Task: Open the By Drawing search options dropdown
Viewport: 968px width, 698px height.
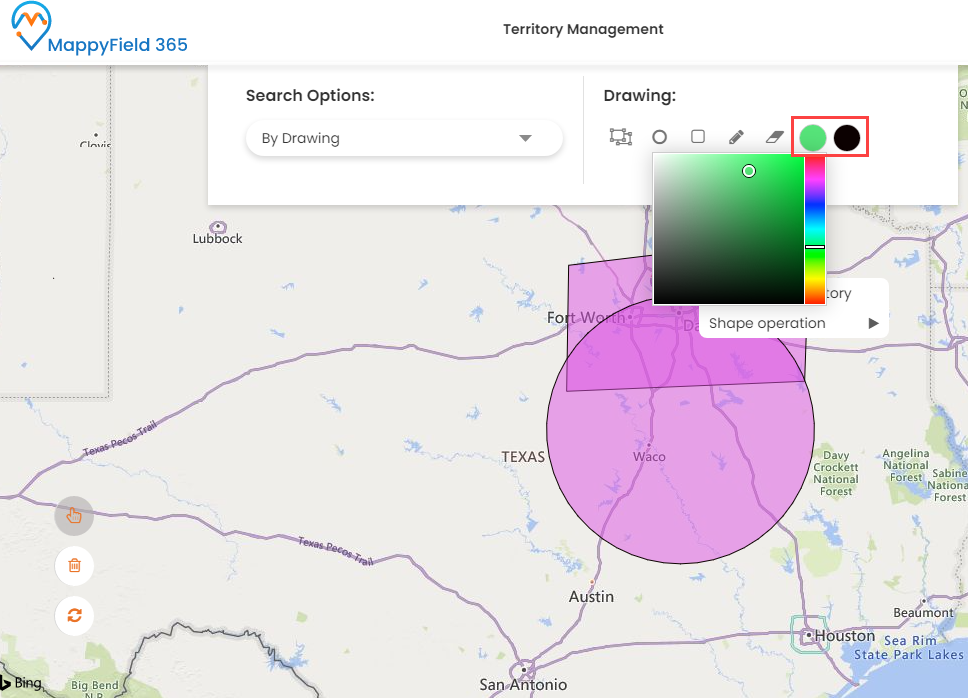Action: click(404, 138)
